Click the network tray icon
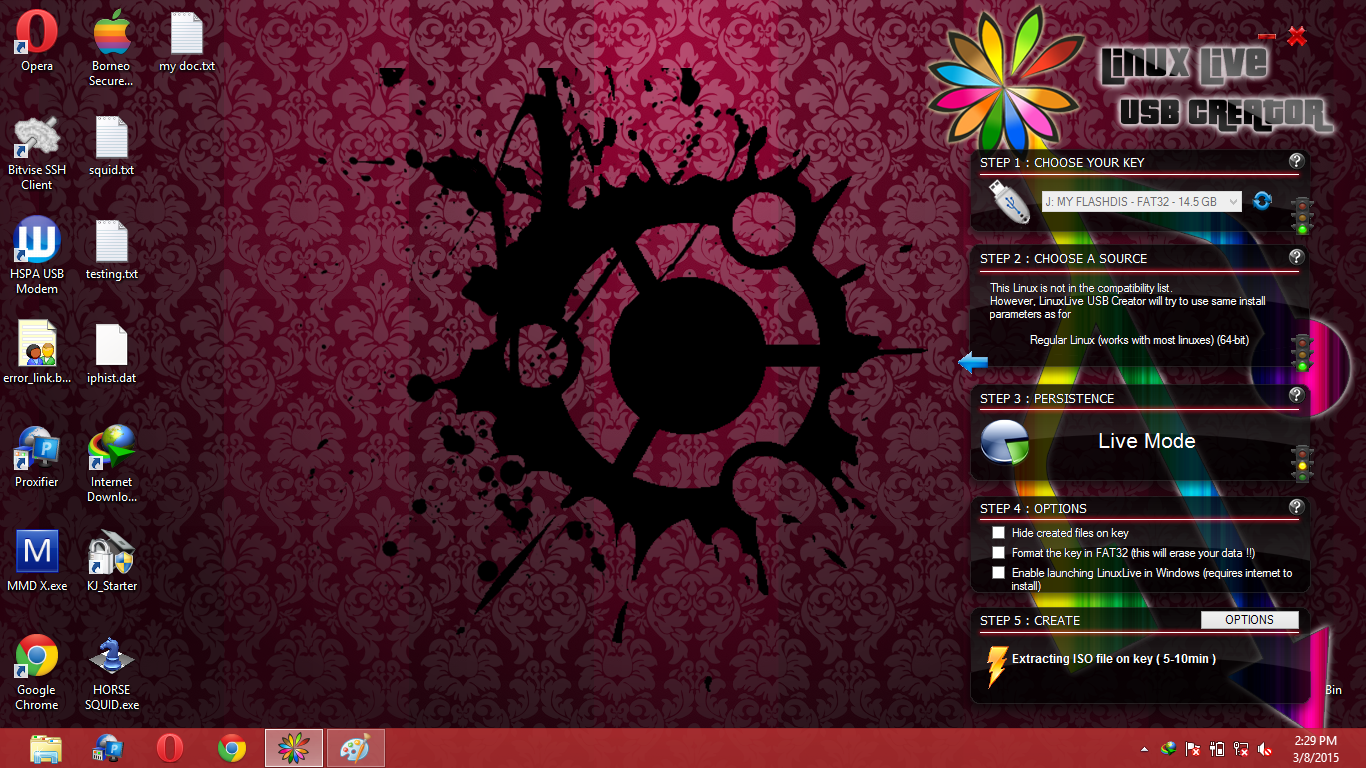Viewport: 1366px width, 768px height. click(x=1241, y=748)
